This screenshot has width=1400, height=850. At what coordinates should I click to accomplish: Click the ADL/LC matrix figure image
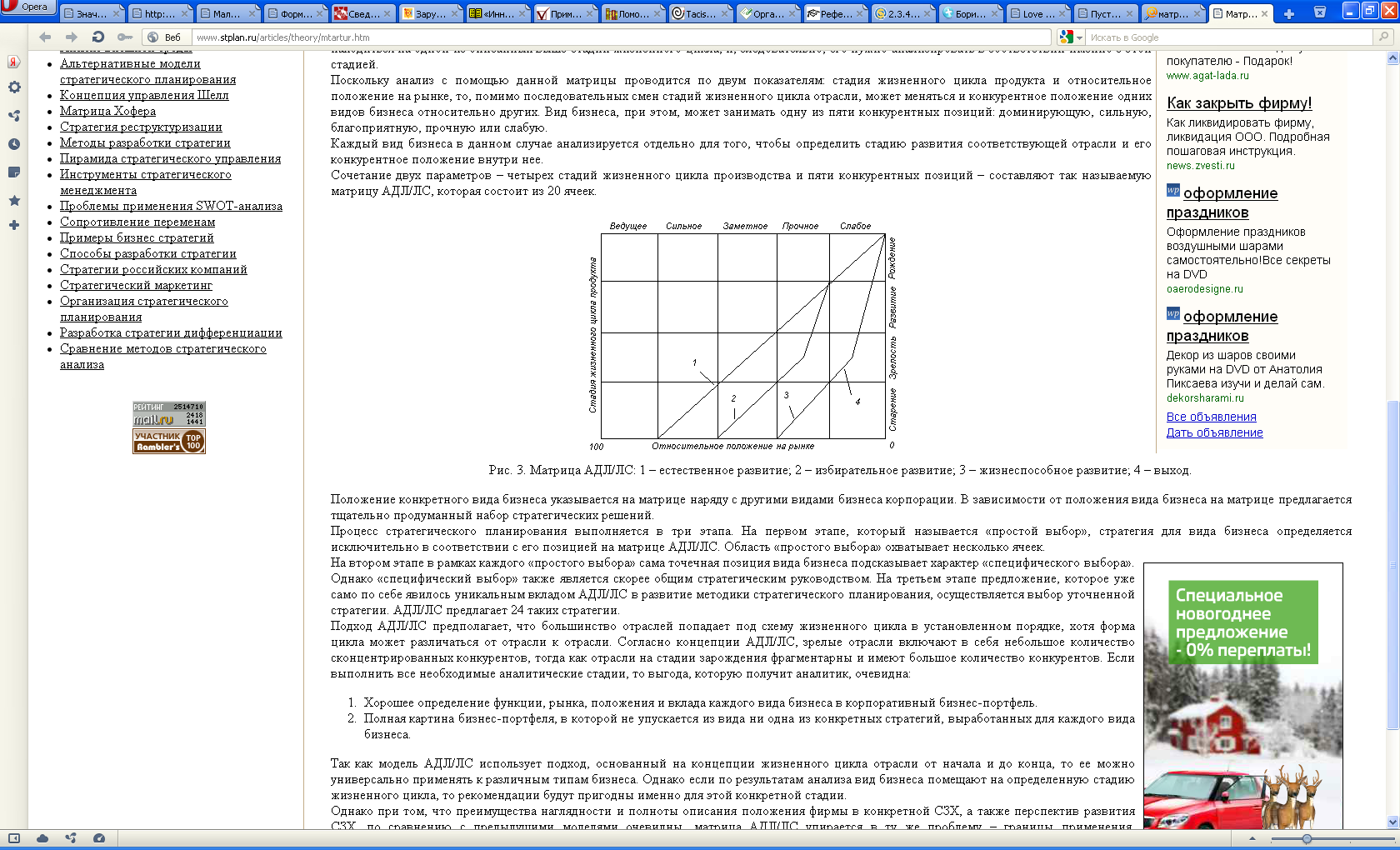(x=742, y=335)
